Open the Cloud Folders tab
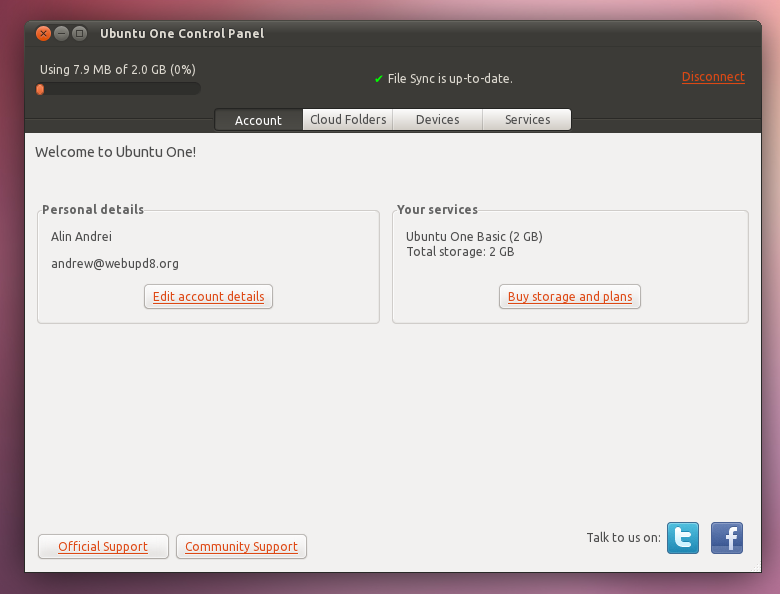Image resolution: width=780 pixels, height=594 pixels. 348,119
